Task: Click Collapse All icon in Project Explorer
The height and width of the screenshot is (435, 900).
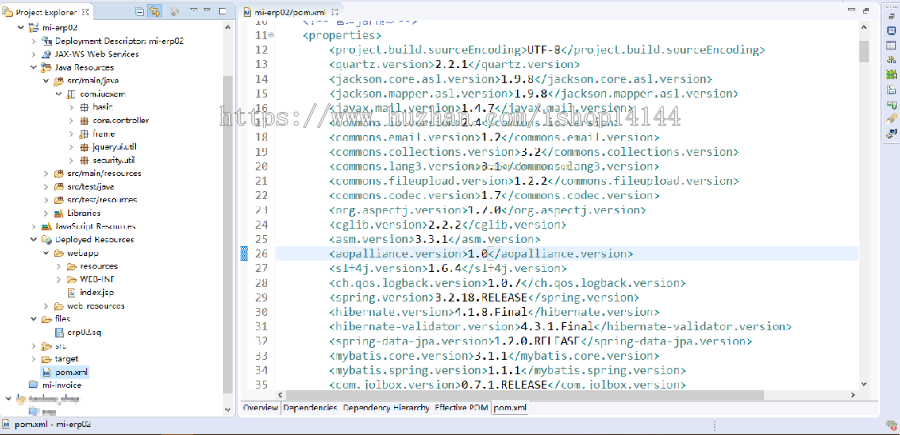Action: (138, 12)
